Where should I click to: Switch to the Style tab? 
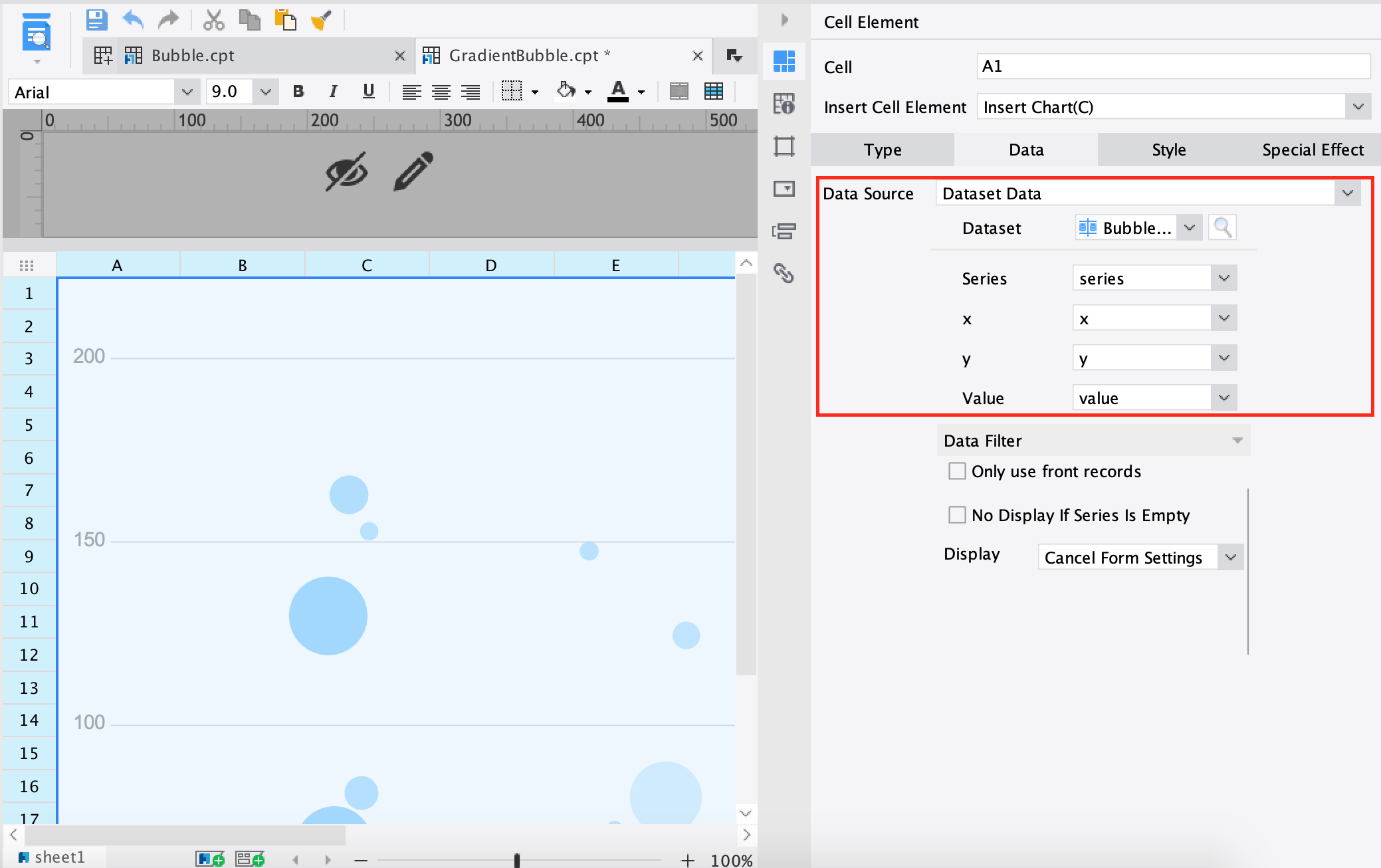pos(1168,150)
